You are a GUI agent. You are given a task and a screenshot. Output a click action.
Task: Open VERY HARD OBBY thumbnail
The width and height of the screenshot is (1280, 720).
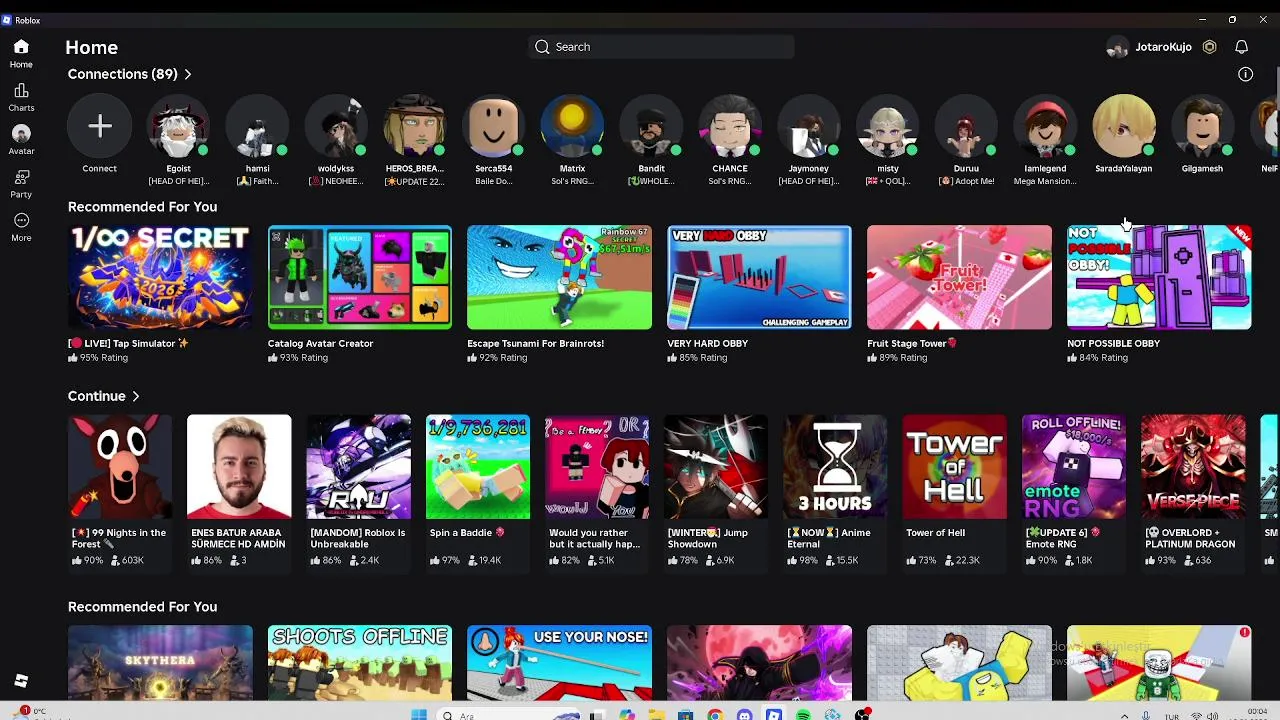[x=759, y=277]
